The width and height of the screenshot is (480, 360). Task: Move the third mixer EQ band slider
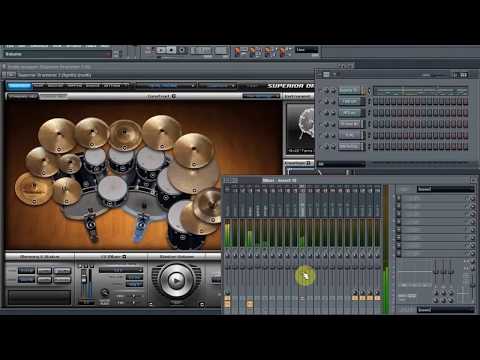pyautogui.click(x=450, y=271)
